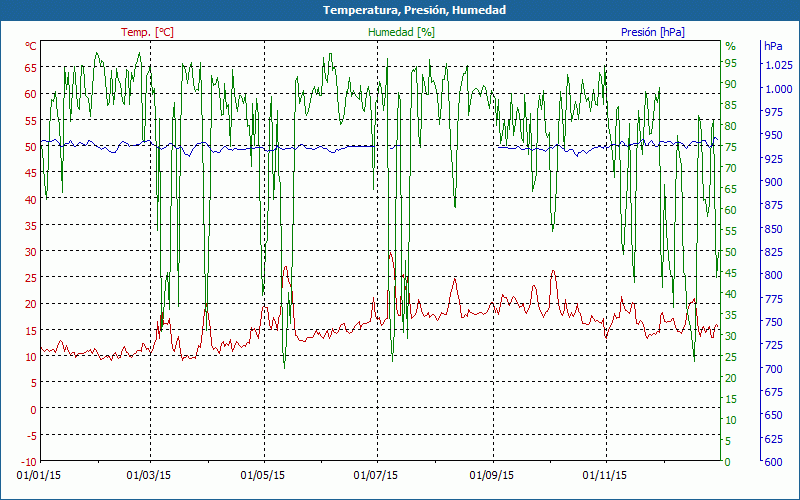This screenshot has width=800, height=500.
Task: Click '700' on the pressure axis
Action: [x=774, y=369]
